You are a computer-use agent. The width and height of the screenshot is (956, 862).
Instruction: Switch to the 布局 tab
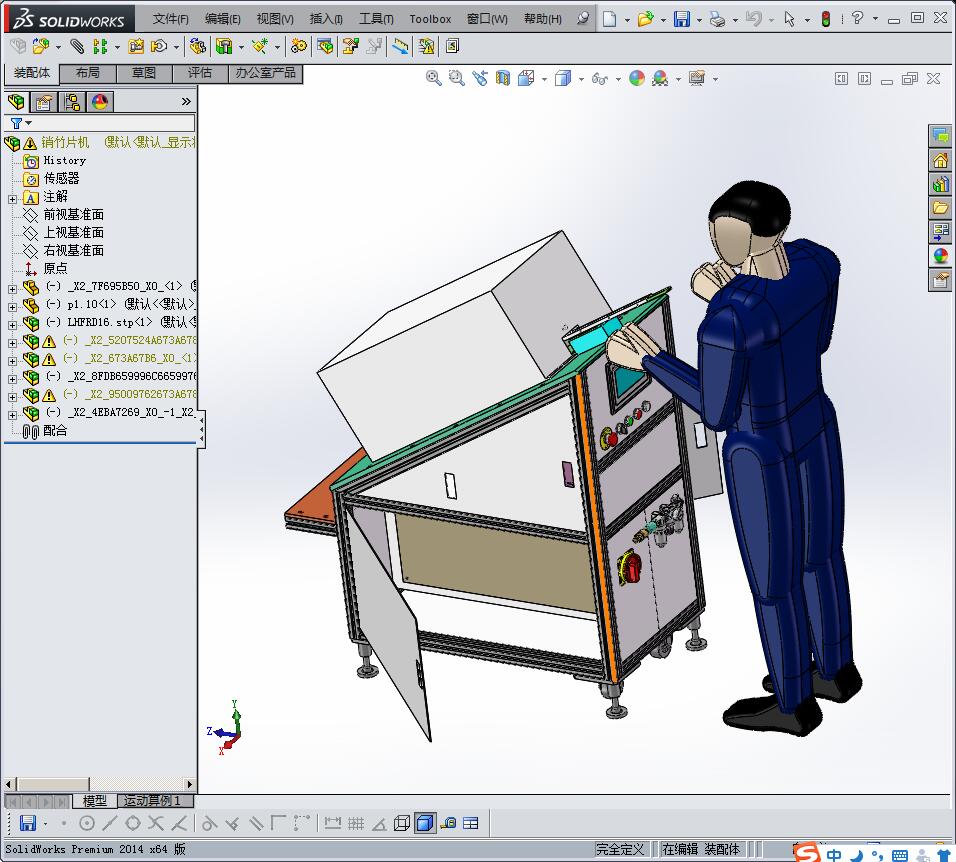(x=88, y=73)
